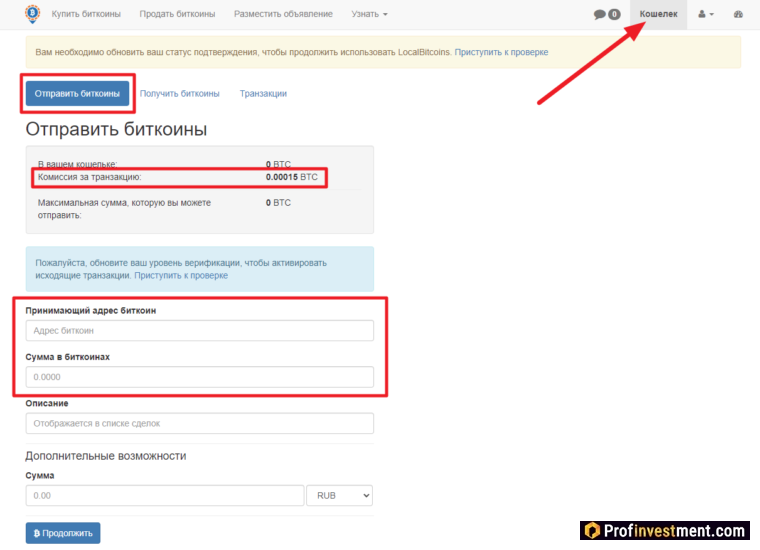The image size is (760, 550).
Task: Focus the Описание input field
Action: [x=200, y=424]
